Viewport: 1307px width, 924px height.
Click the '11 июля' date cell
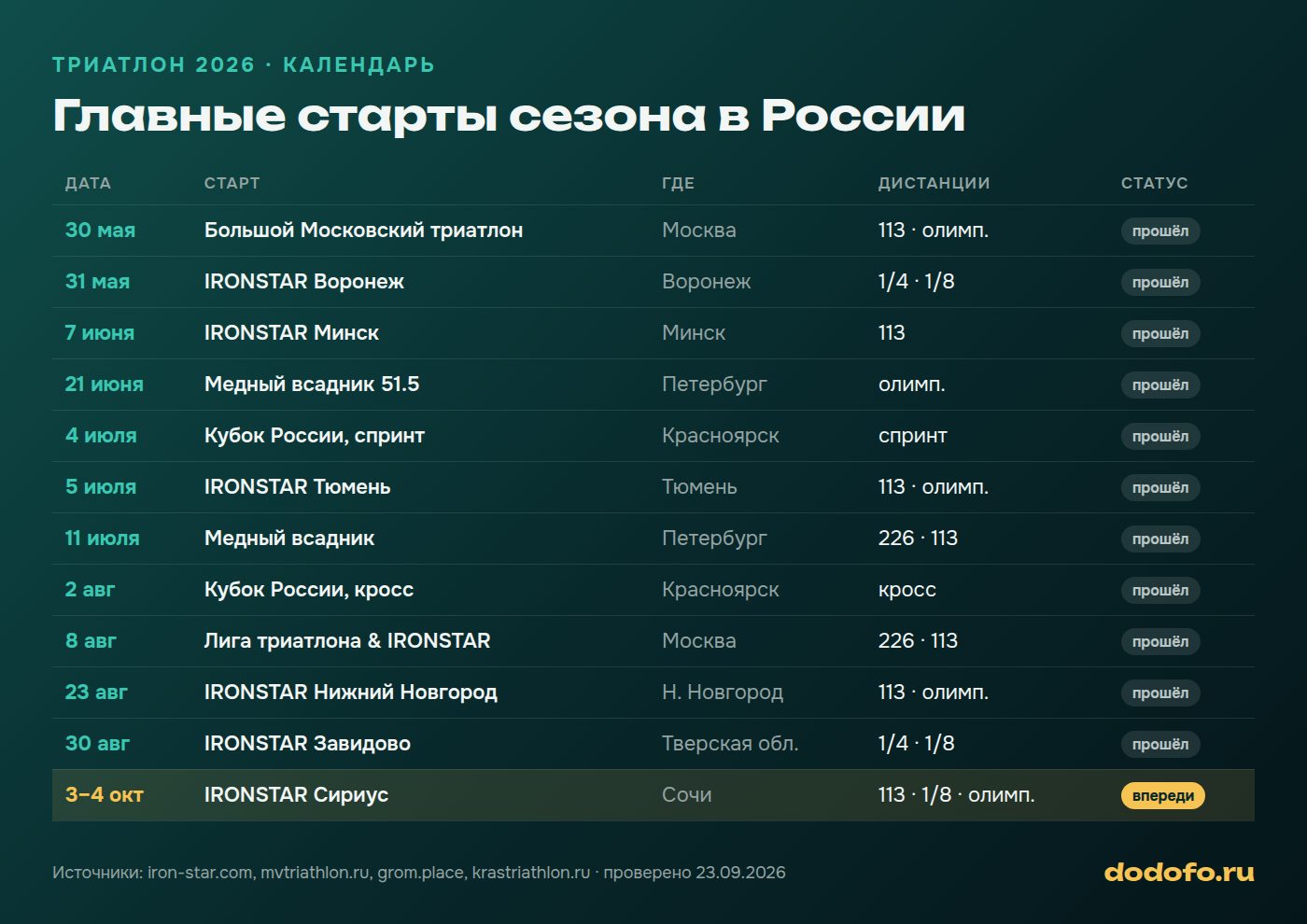tap(102, 539)
